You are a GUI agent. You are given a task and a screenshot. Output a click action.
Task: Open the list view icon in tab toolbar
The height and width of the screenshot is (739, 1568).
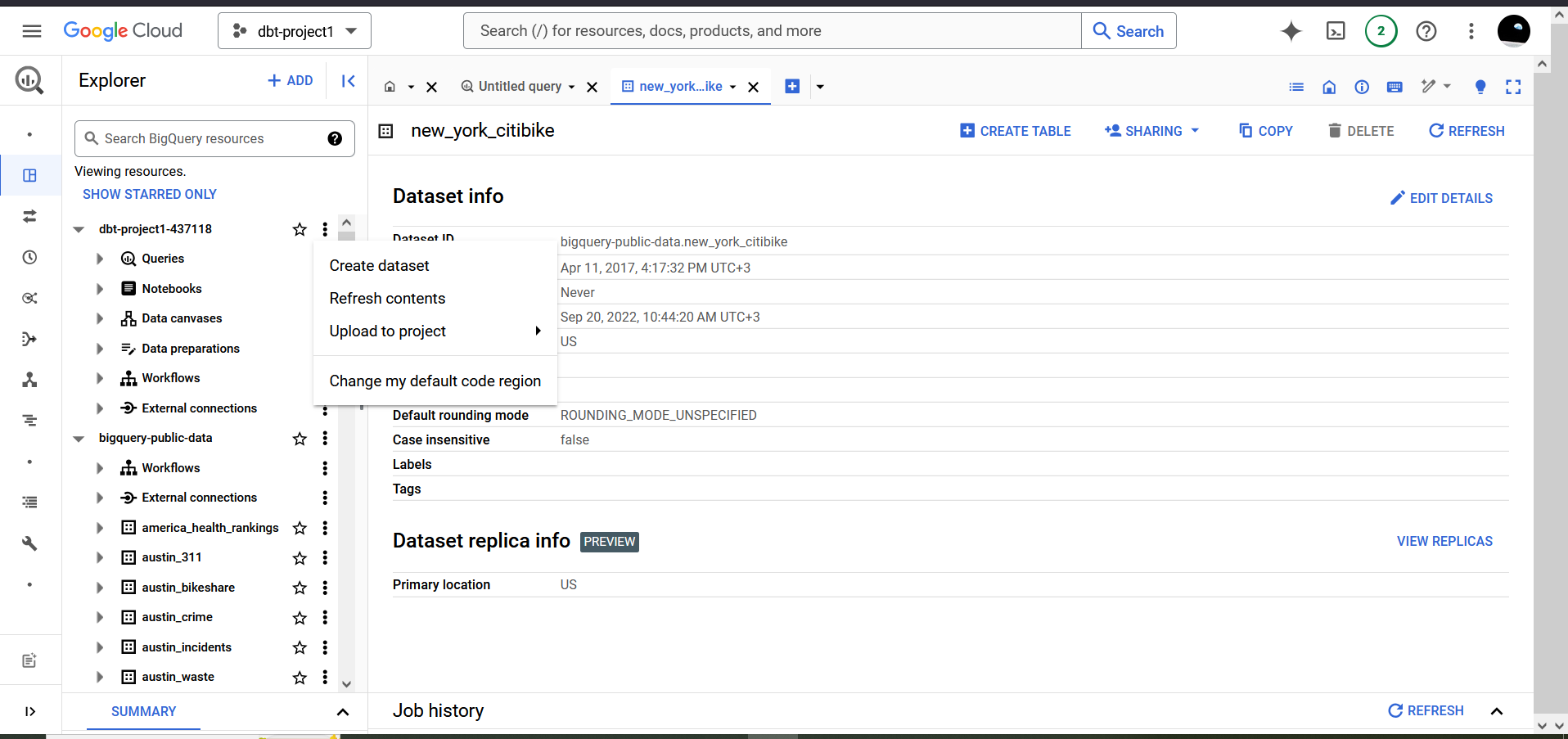1296,87
